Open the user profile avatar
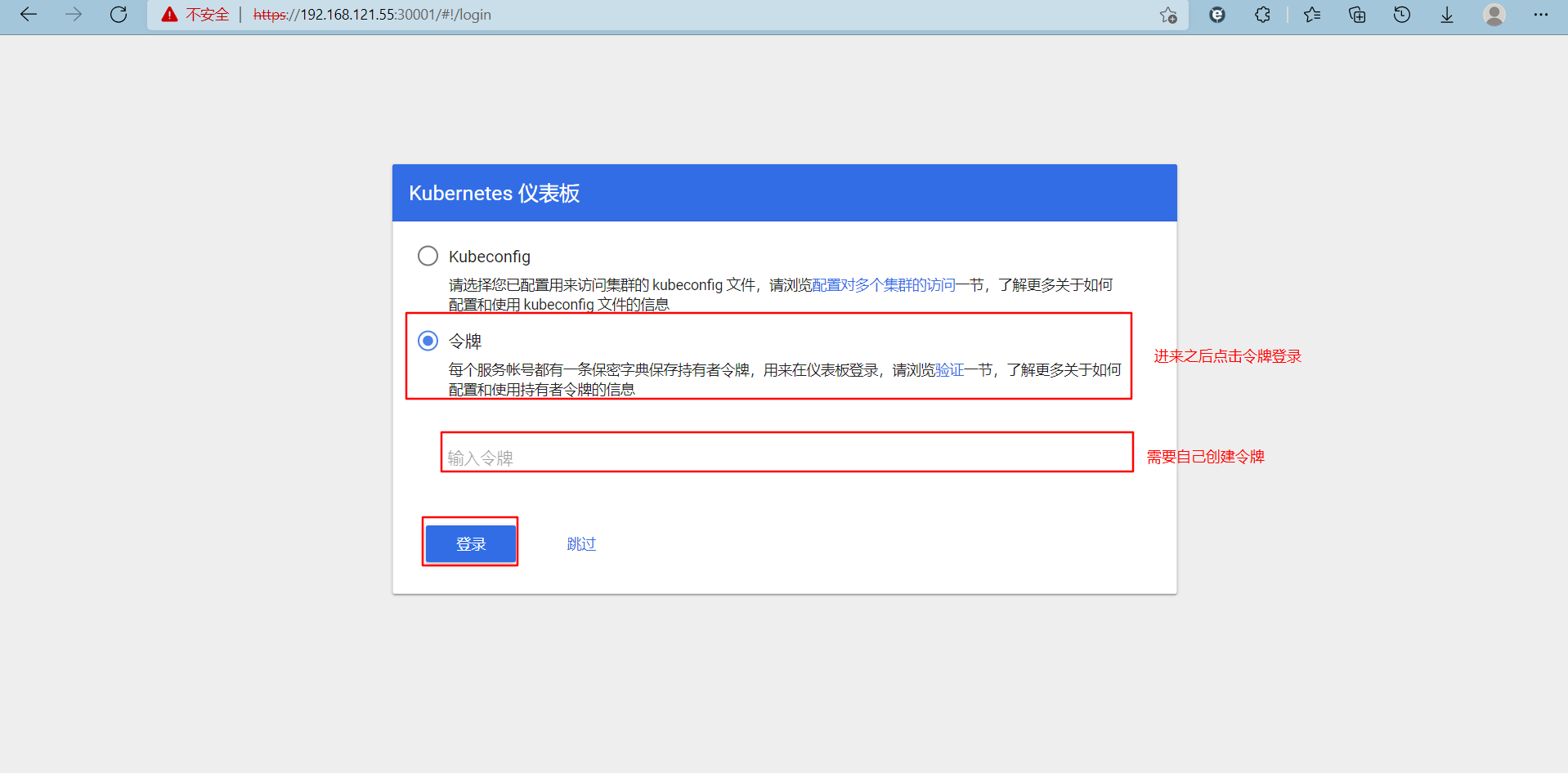Screen dimensions: 1568x773 (1494, 15)
